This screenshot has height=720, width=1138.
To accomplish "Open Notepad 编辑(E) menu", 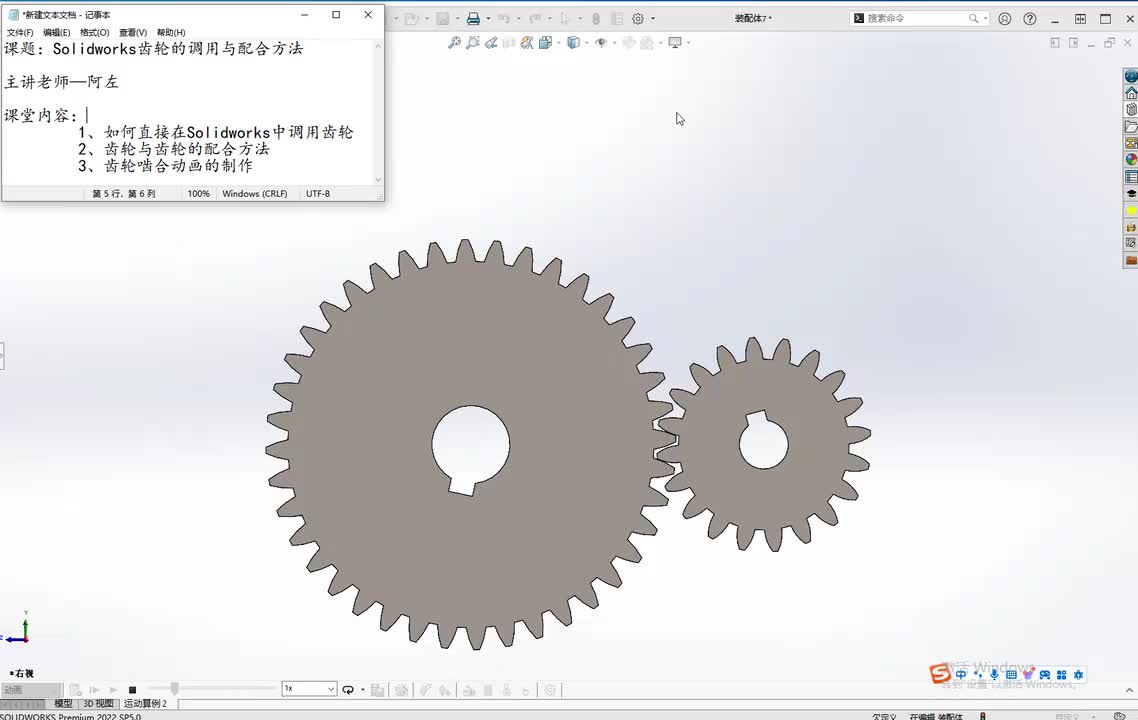I will coord(57,32).
